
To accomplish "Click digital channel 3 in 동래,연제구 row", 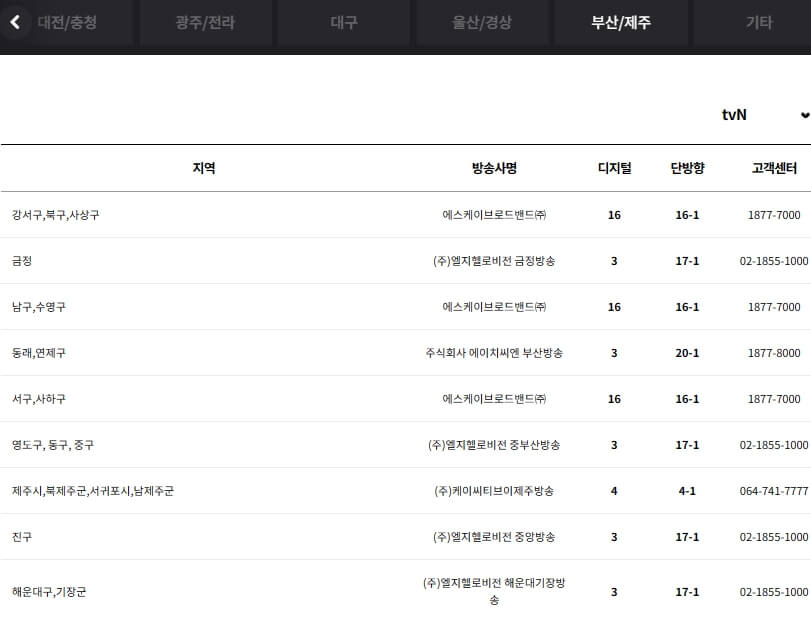I will (x=614, y=353).
